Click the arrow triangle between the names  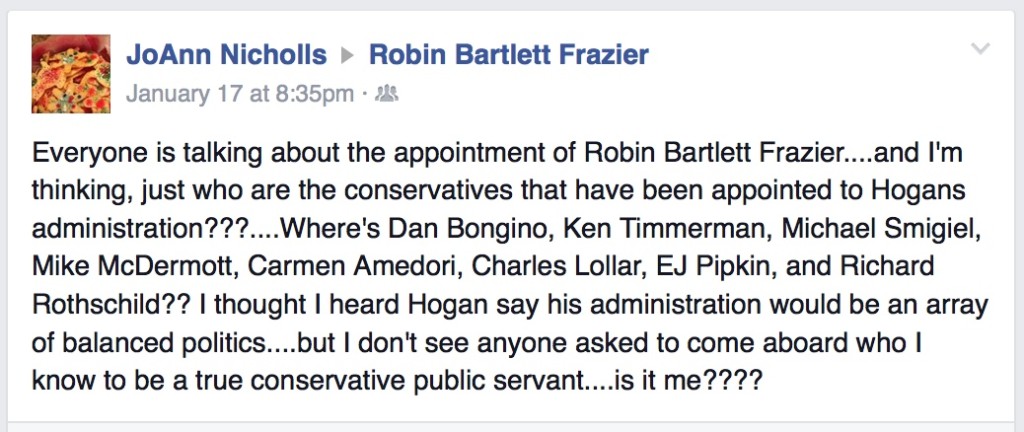[x=347, y=56]
